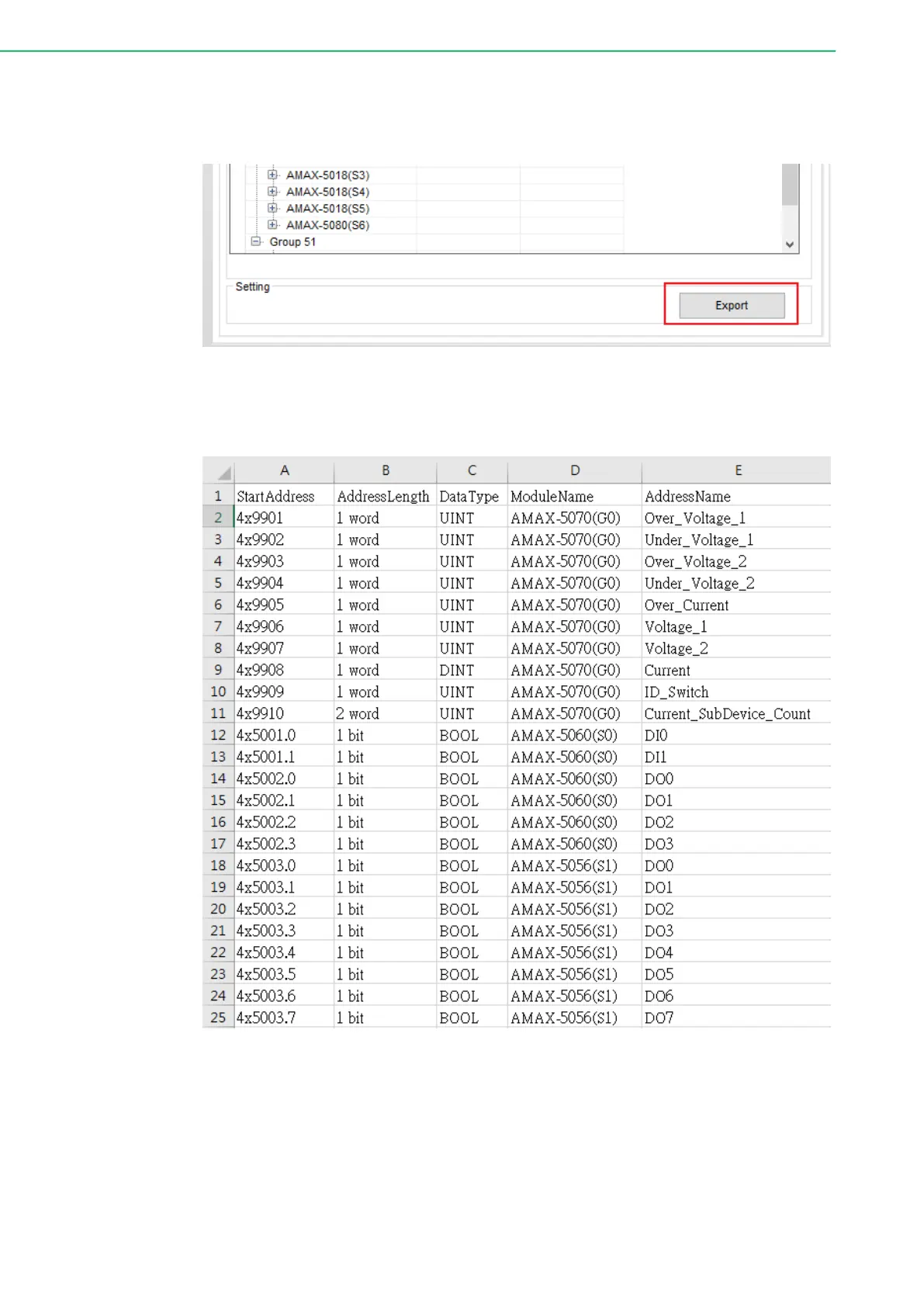The image size is (924, 1307).
Task: Click the scrollbar down arrow
Action: pyautogui.click(x=789, y=244)
